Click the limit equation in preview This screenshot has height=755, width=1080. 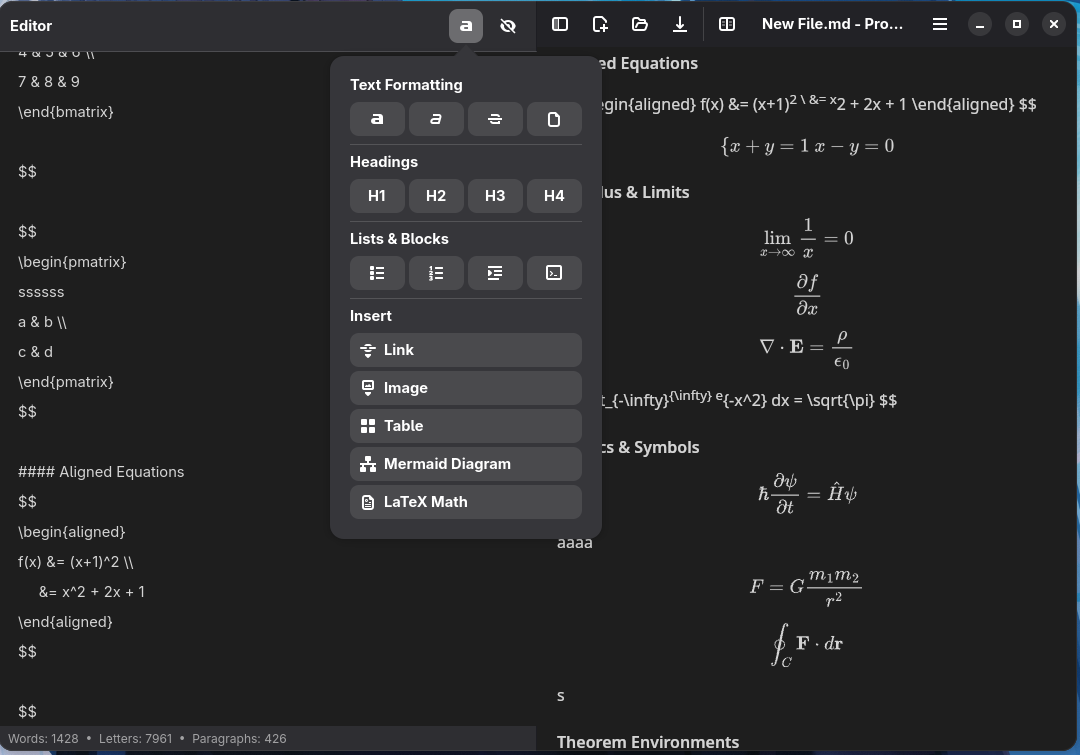coord(807,238)
